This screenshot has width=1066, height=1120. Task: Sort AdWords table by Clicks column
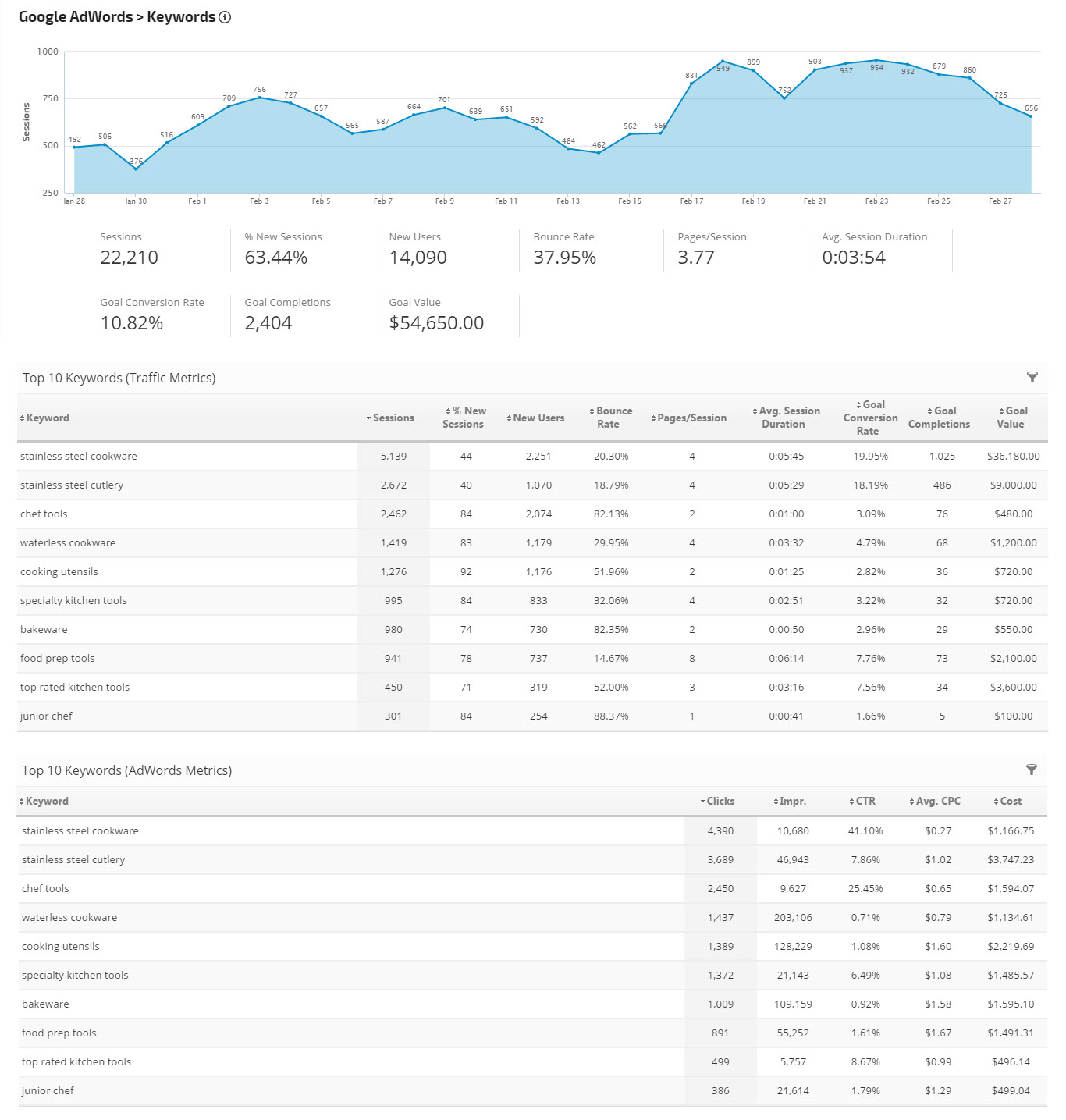(720, 802)
